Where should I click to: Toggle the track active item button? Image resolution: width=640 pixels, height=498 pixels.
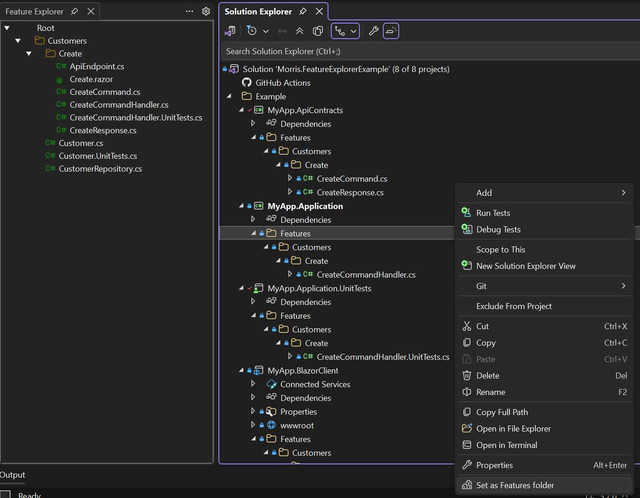340,31
